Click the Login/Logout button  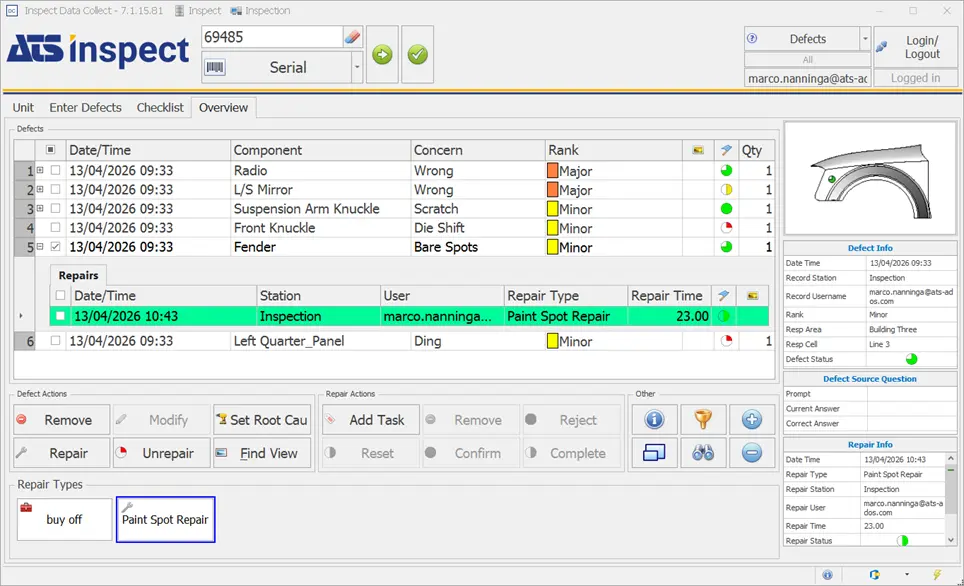point(915,47)
